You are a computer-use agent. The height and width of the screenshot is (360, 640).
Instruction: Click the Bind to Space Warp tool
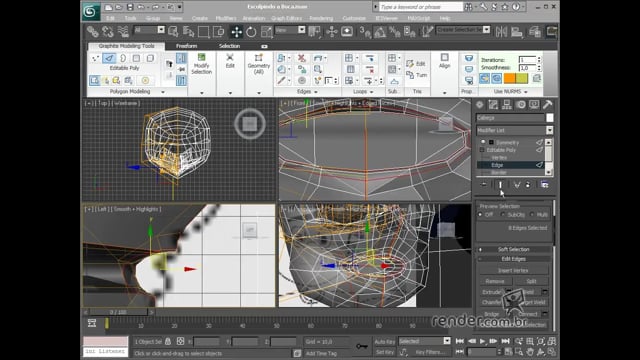point(123,31)
